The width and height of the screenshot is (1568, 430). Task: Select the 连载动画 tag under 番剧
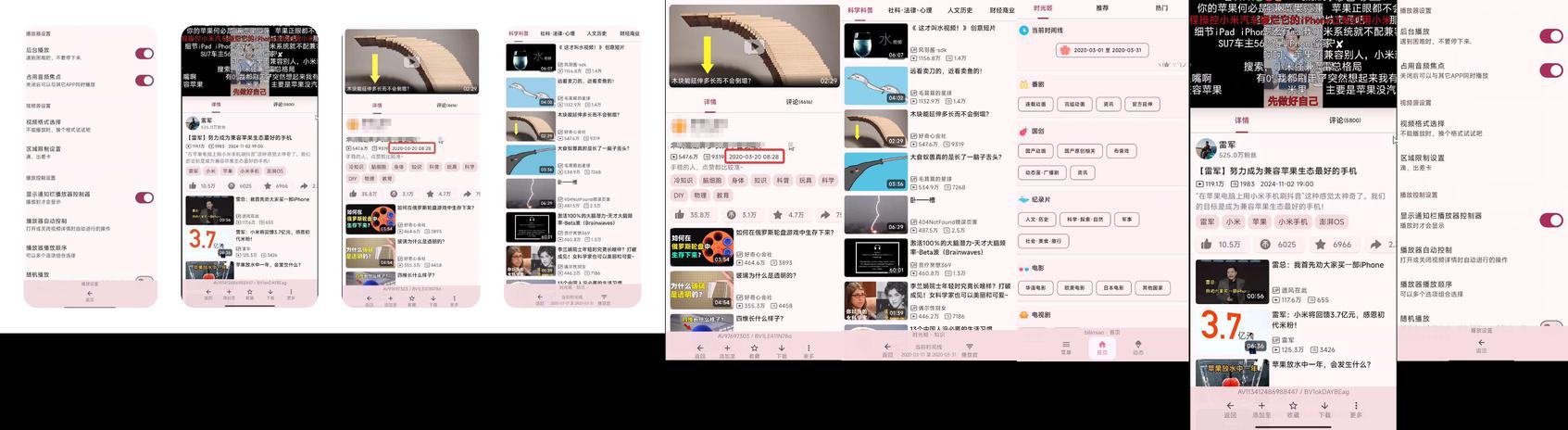pos(1036,104)
